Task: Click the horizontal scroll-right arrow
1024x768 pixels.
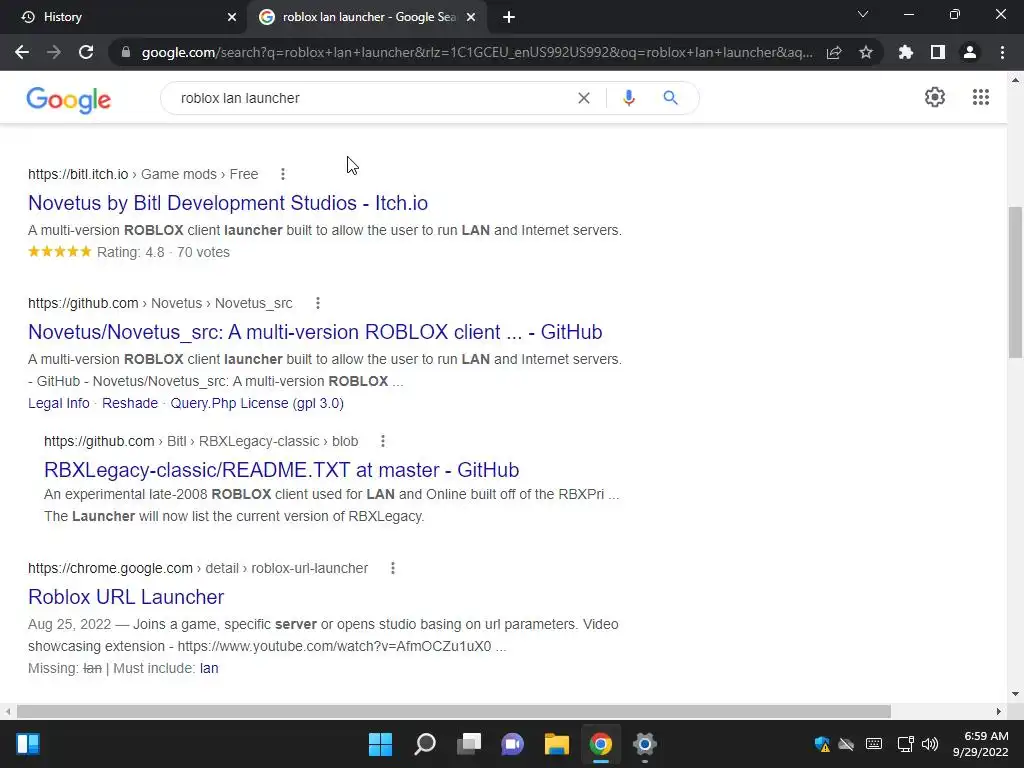Action: tap(999, 711)
